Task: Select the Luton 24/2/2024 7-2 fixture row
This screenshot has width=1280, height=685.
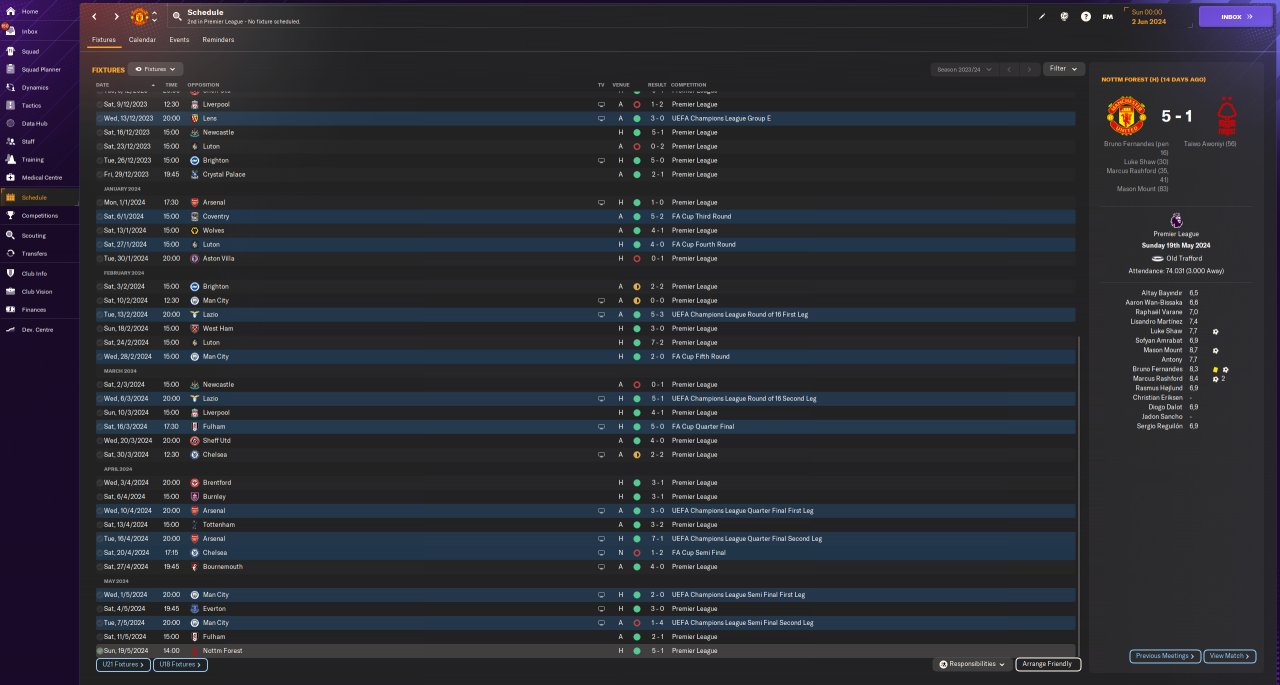Action: tap(586, 342)
